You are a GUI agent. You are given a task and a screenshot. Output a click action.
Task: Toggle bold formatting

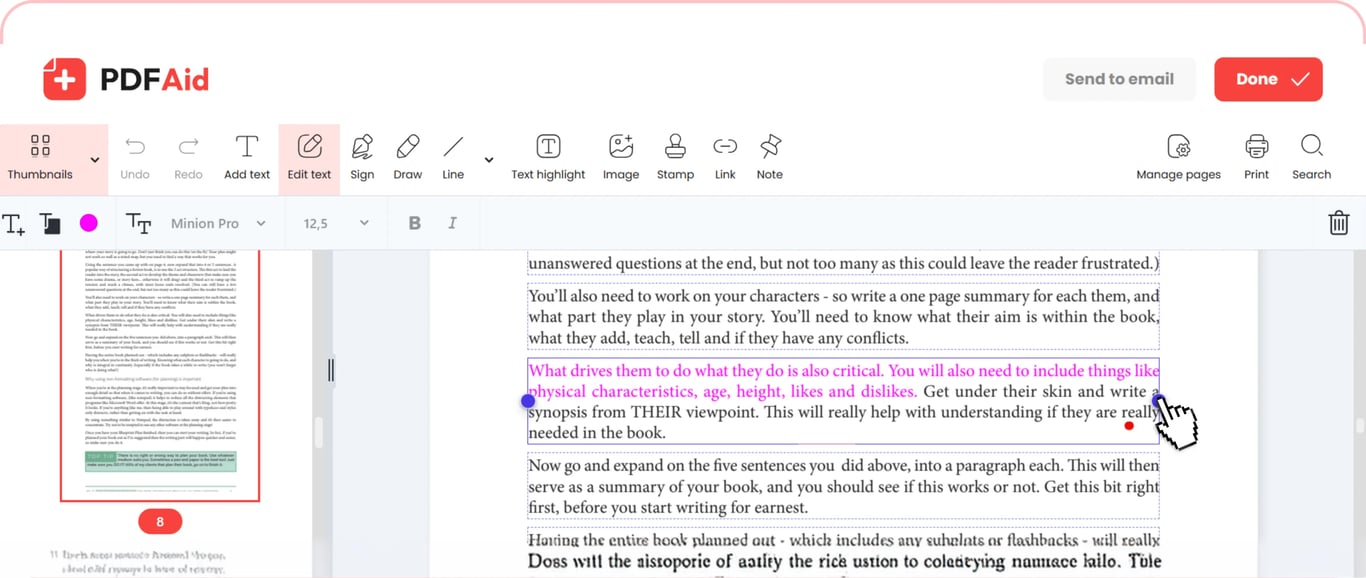click(414, 224)
